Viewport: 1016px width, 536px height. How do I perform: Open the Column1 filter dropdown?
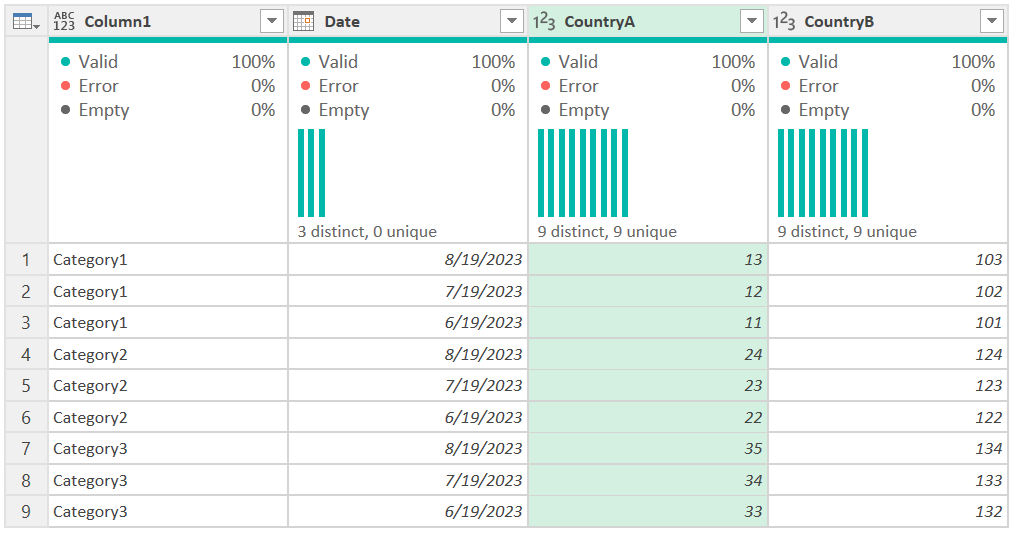272,21
